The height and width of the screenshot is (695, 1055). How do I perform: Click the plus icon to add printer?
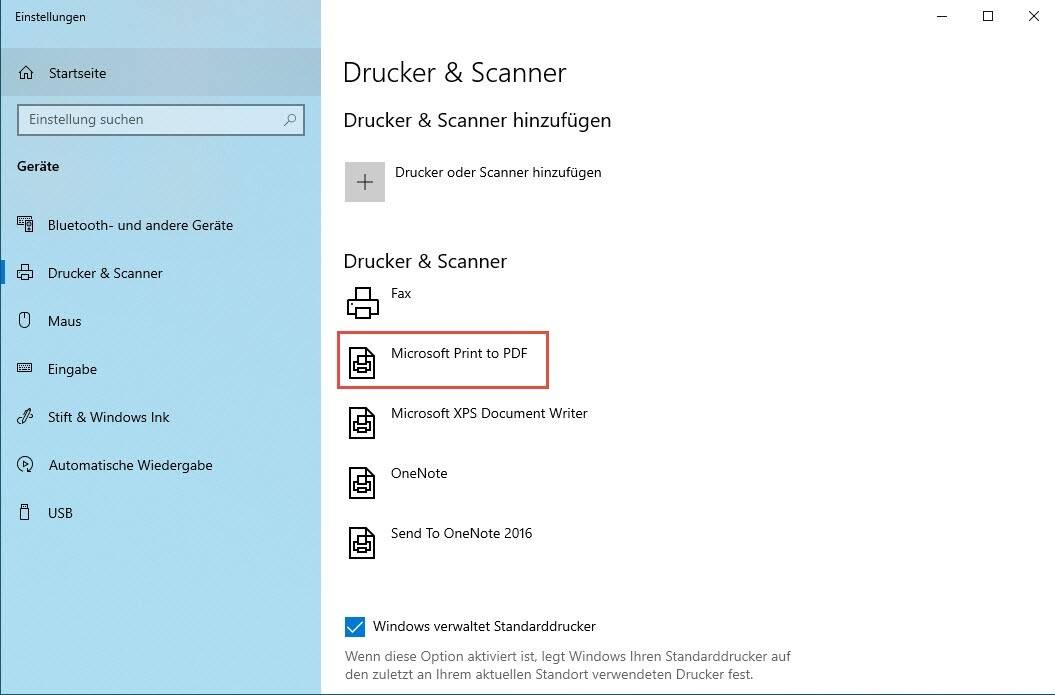tap(365, 182)
